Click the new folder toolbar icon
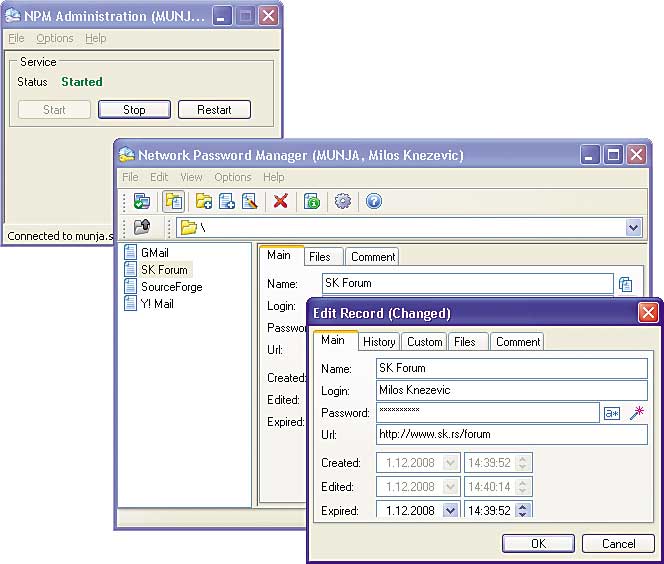This screenshot has height=564, width=664. (x=204, y=202)
